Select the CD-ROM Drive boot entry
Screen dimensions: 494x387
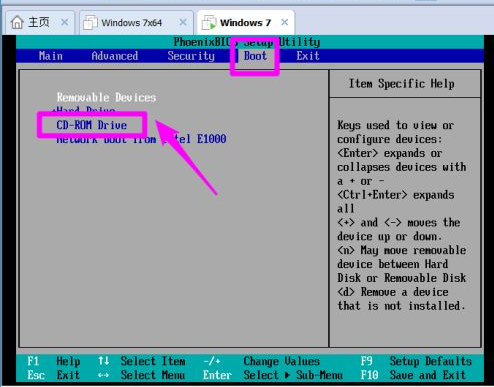(92, 125)
